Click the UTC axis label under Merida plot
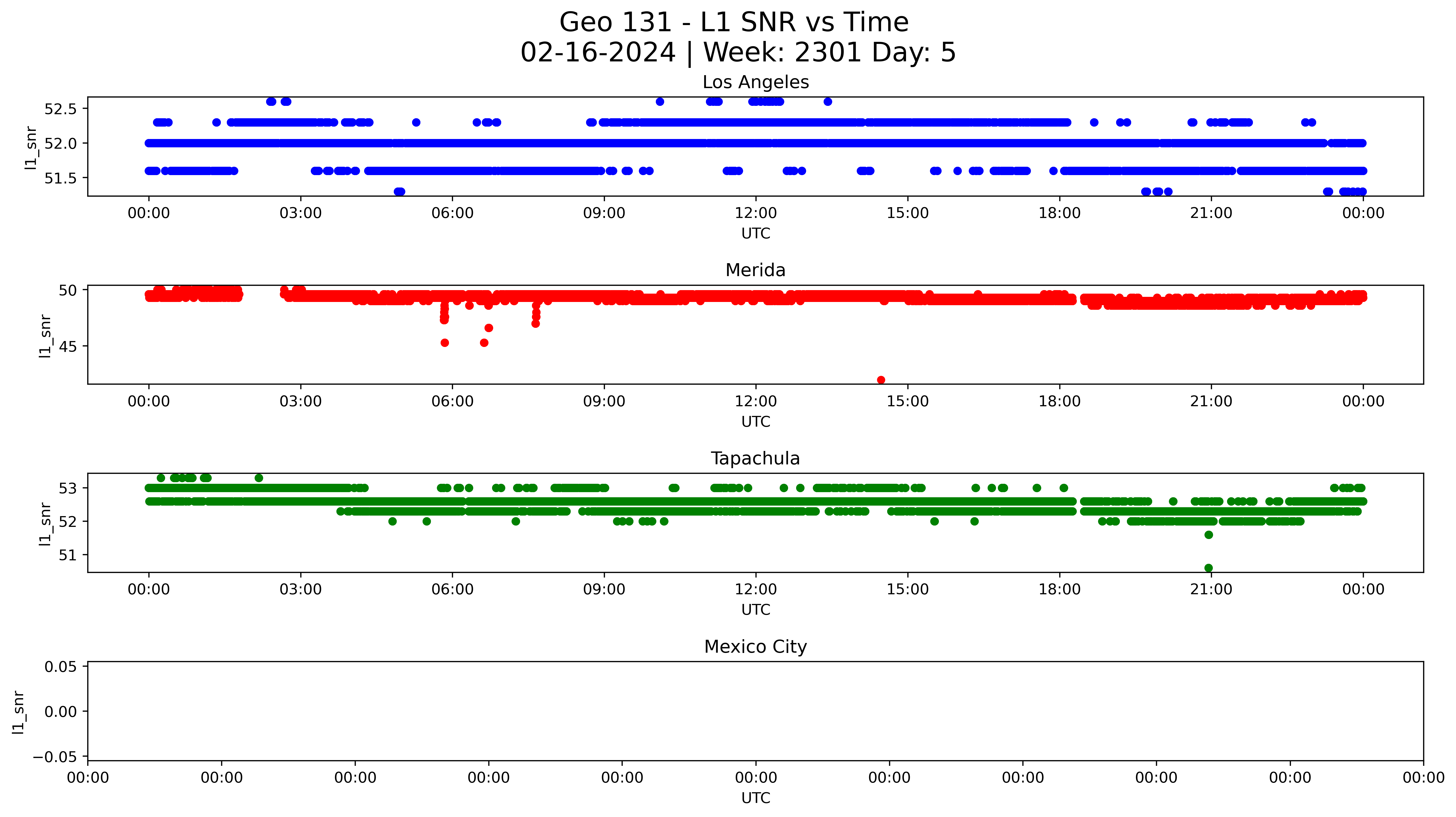 pyautogui.click(x=756, y=422)
